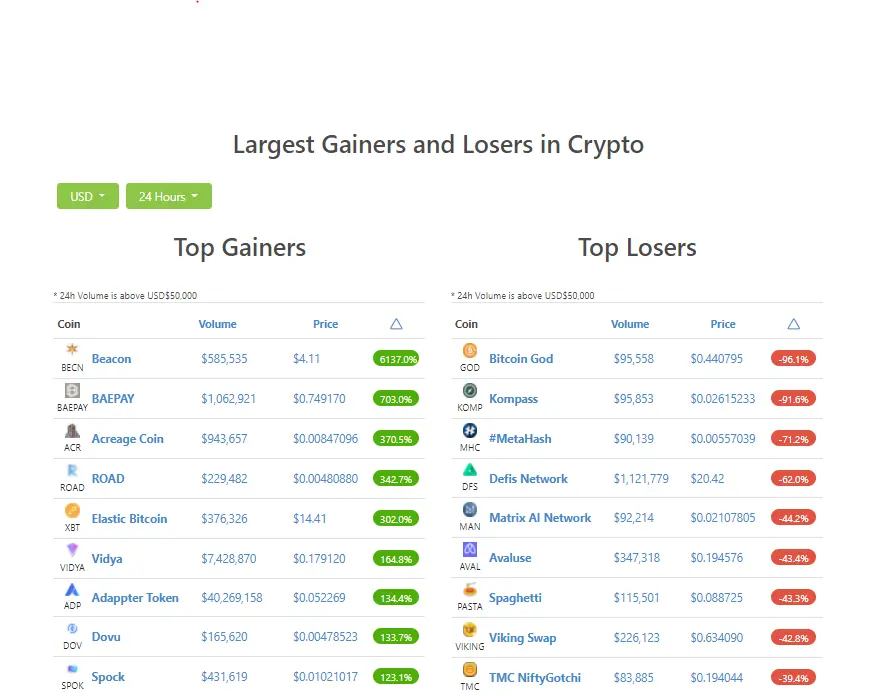889x696 pixels.
Task: Click the Dovu DOV icon
Action: click(72, 629)
